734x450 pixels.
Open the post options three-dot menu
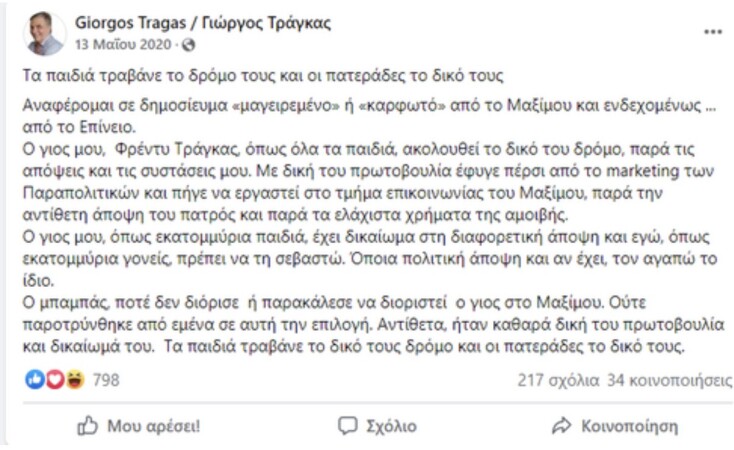coord(711,33)
